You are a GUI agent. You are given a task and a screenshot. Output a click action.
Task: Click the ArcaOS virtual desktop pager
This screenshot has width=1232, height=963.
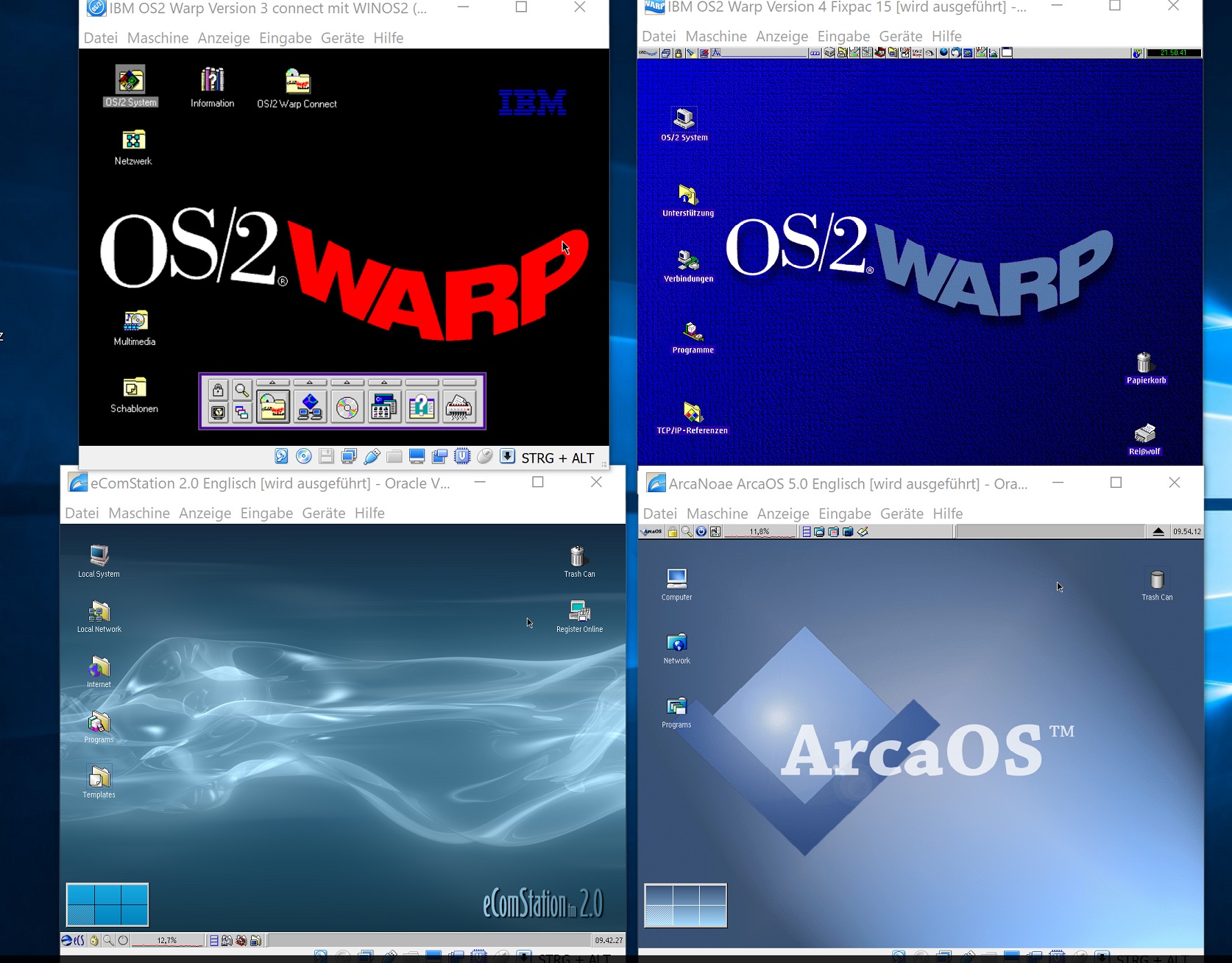click(x=685, y=906)
